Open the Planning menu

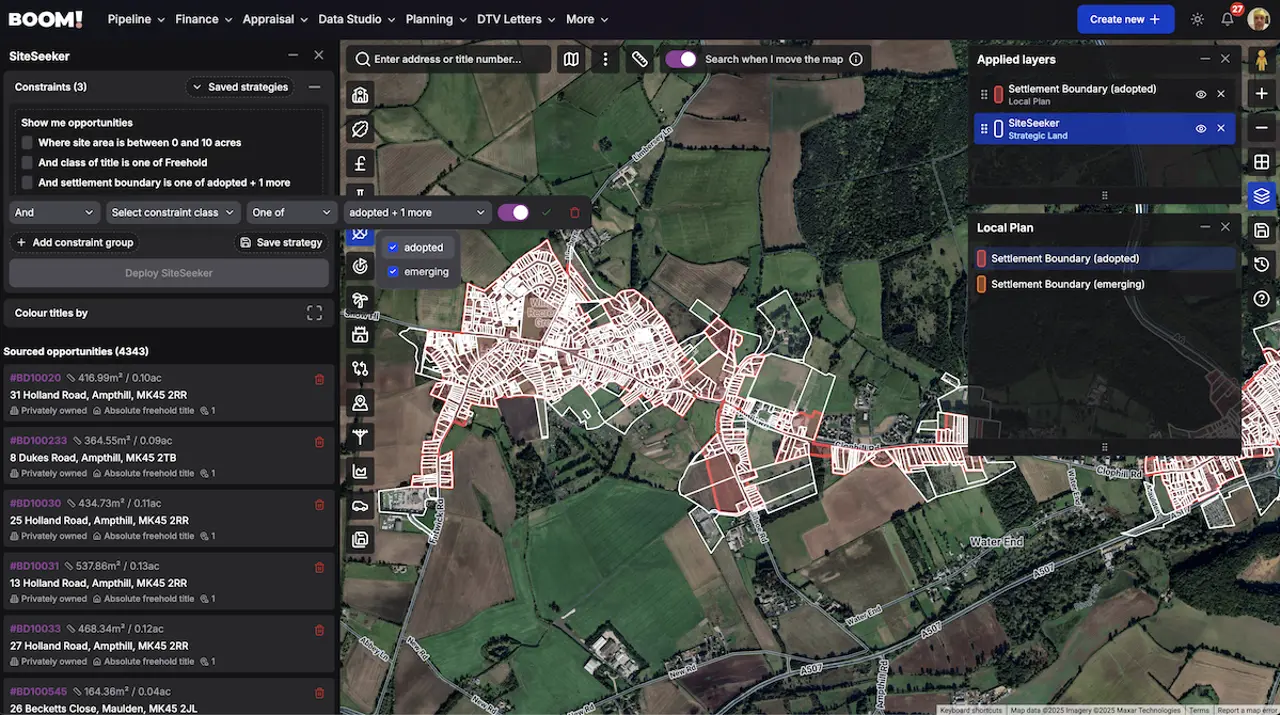436,19
